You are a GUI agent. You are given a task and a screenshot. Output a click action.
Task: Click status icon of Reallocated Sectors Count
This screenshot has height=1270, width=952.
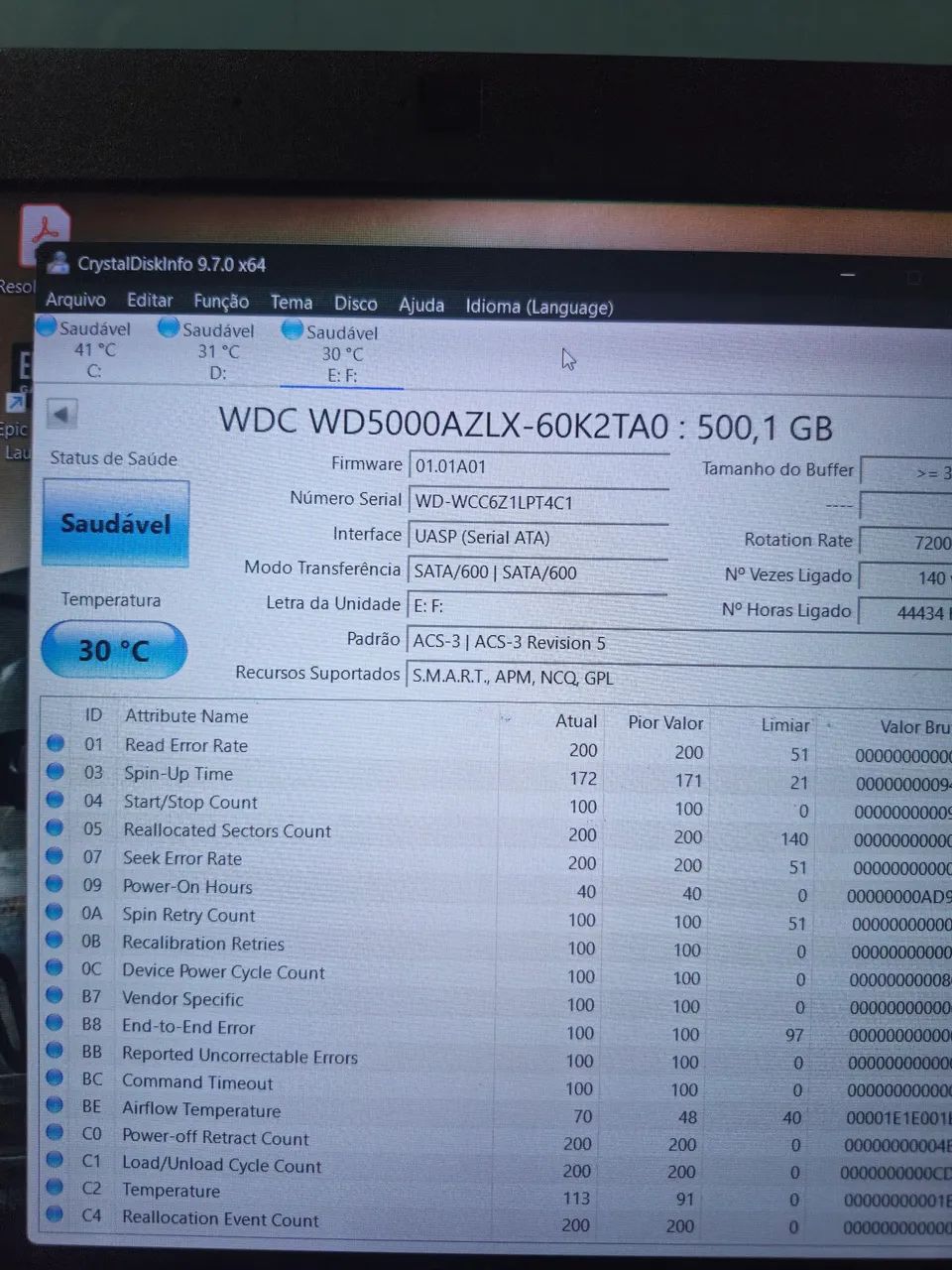point(56,827)
